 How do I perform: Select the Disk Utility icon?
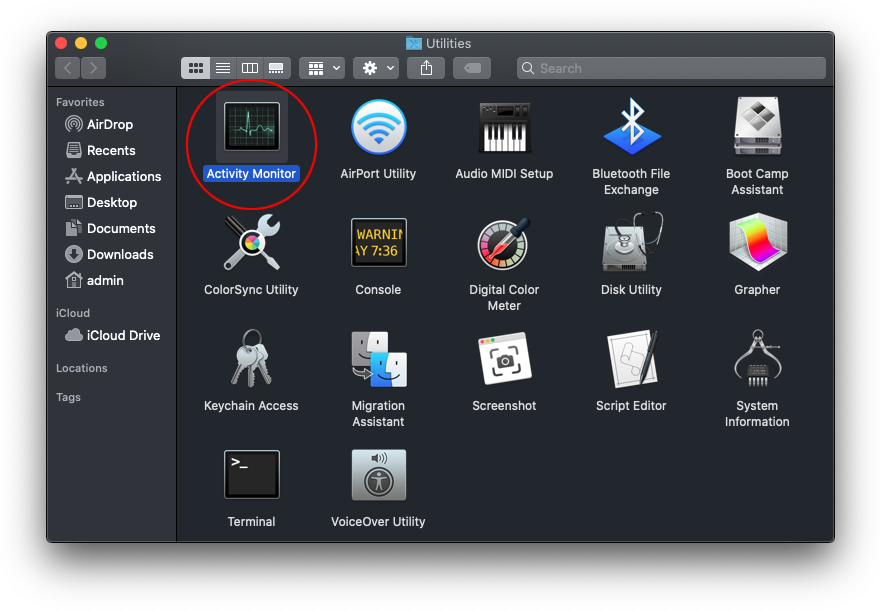(x=631, y=242)
